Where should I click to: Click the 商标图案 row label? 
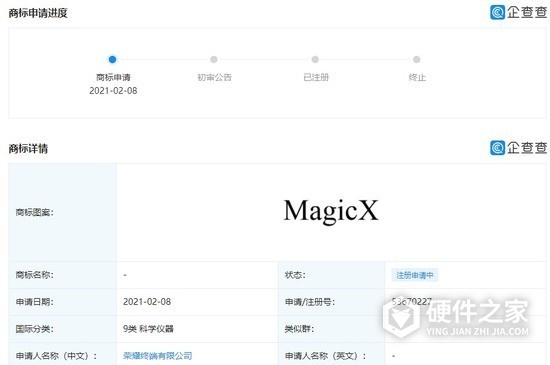pos(34,212)
